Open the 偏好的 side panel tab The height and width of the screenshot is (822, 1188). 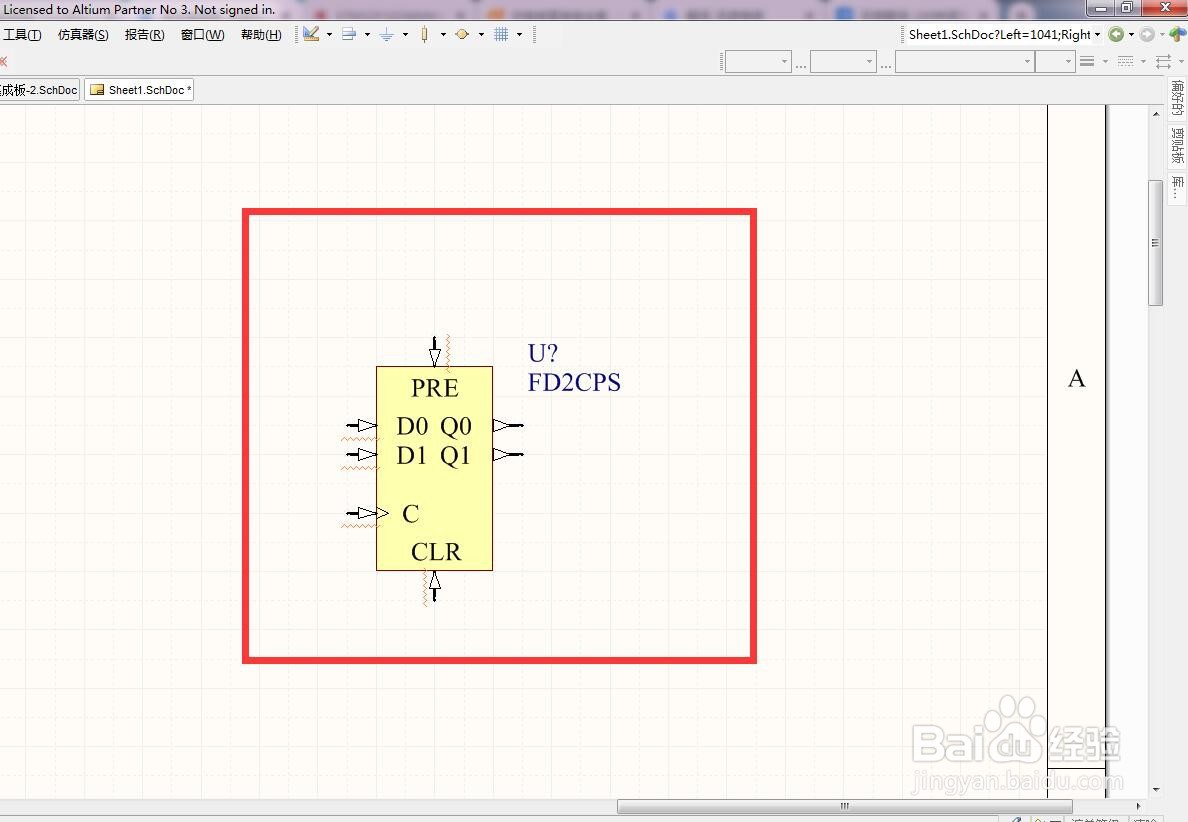tap(1177, 98)
